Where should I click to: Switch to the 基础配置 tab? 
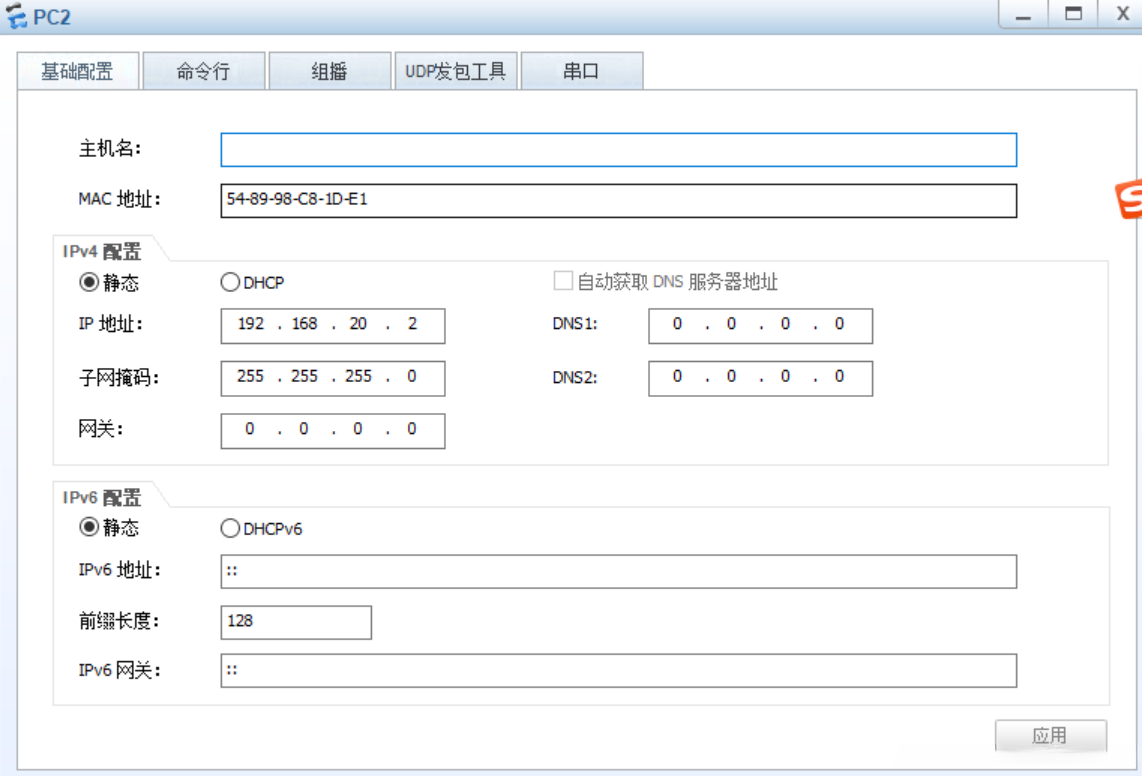tap(78, 71)
